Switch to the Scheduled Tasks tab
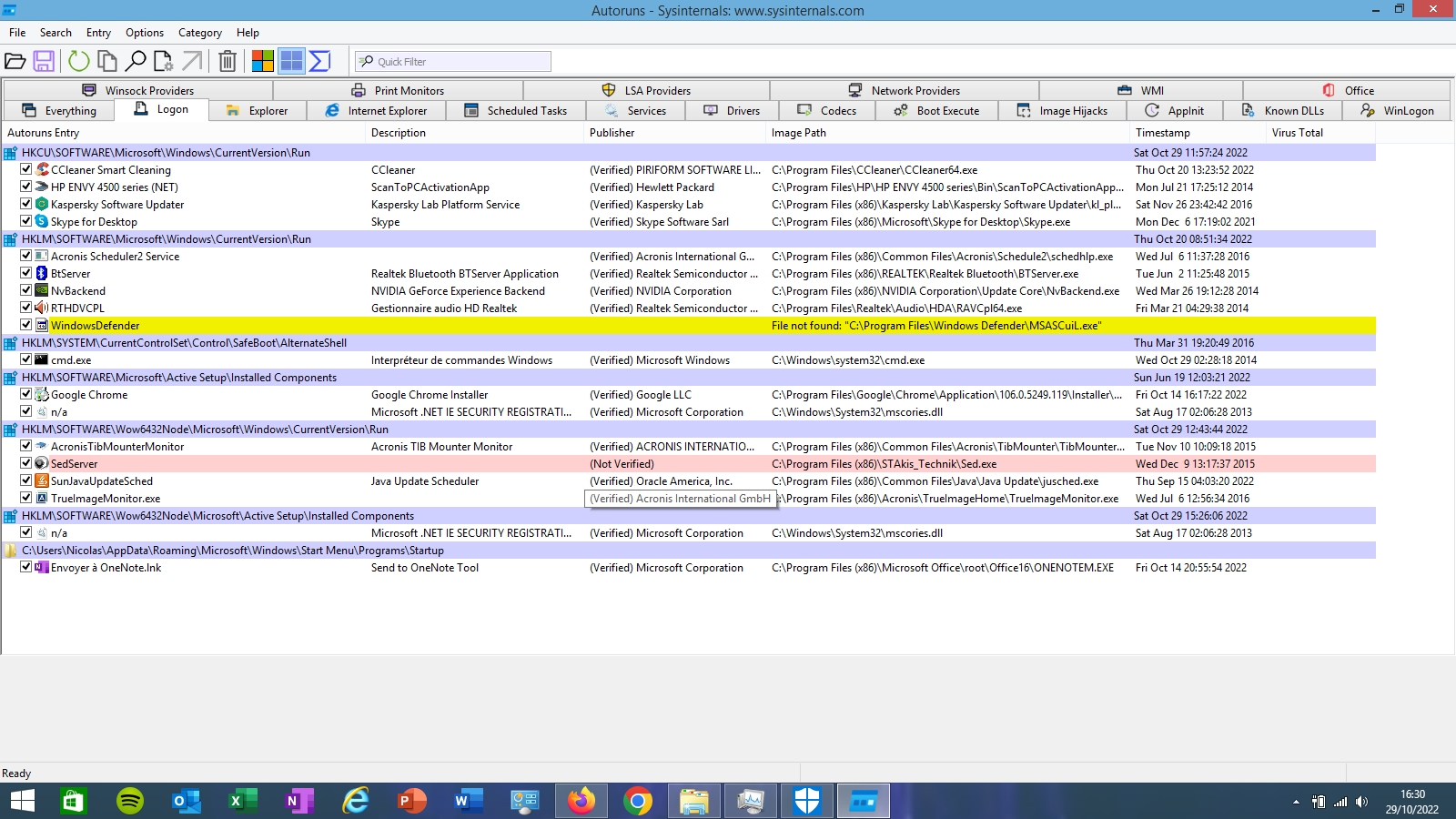The width and height of the screenshot is (1456, 819). click(516, 111)
